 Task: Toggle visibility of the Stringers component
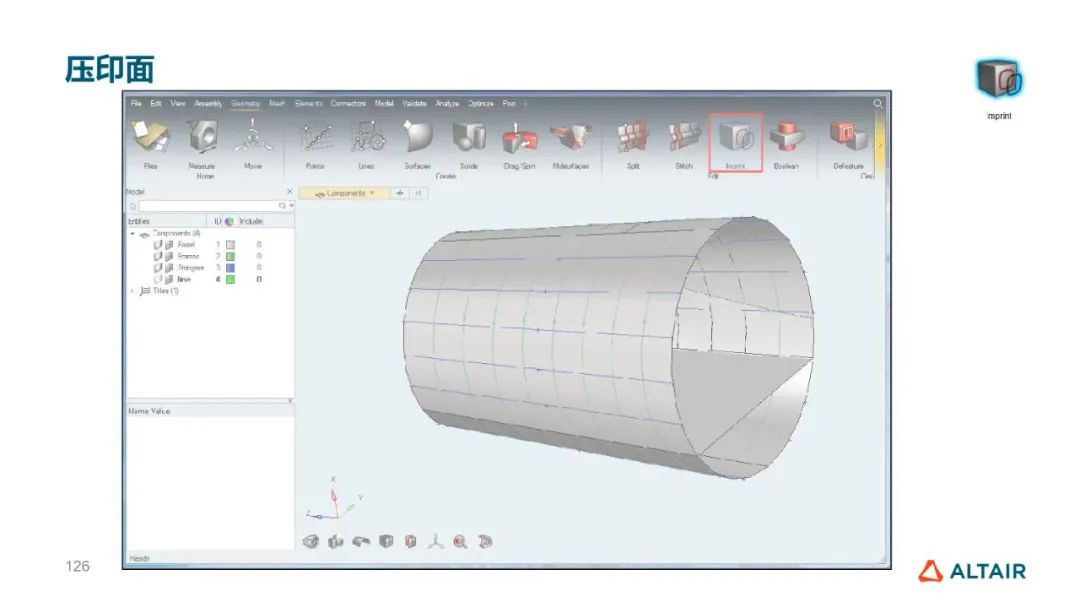pos(157,268)
